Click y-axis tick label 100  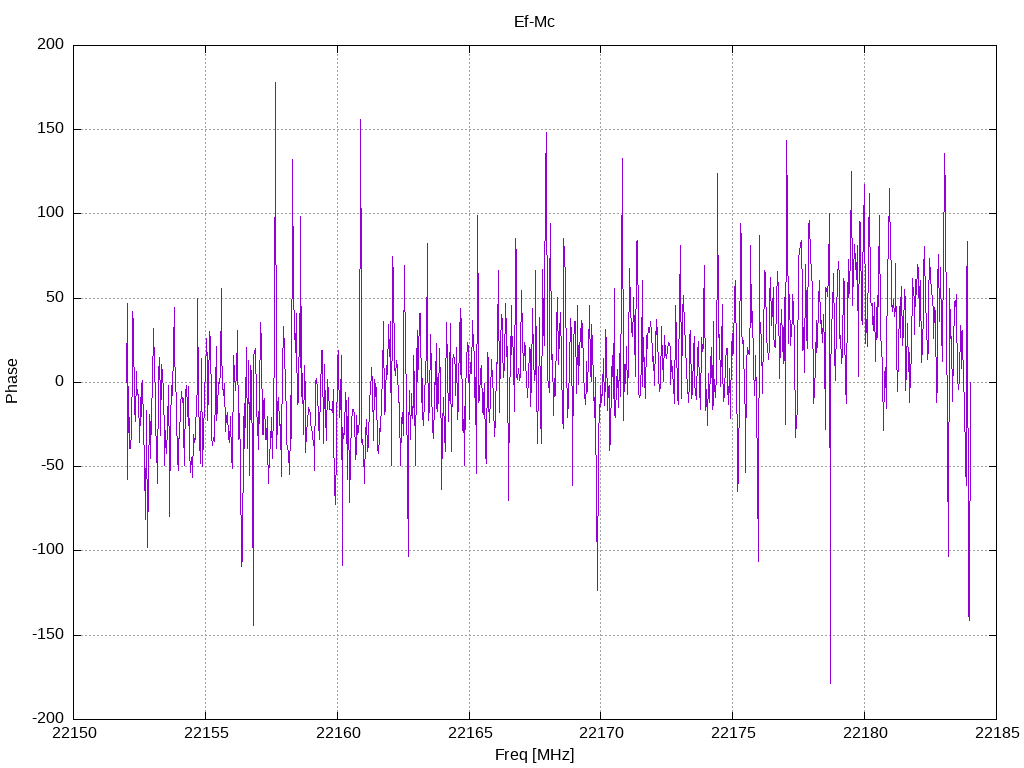[x=51, y=213]
